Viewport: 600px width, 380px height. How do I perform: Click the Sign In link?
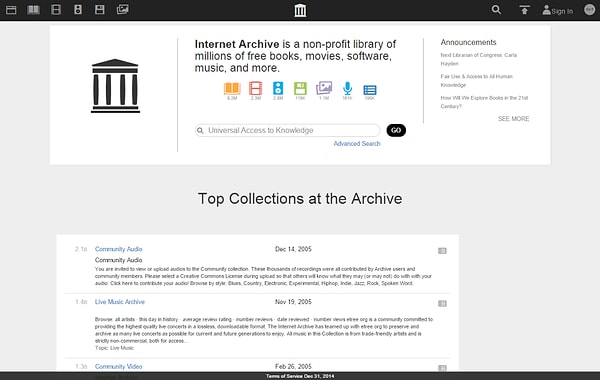coord(558,11)
